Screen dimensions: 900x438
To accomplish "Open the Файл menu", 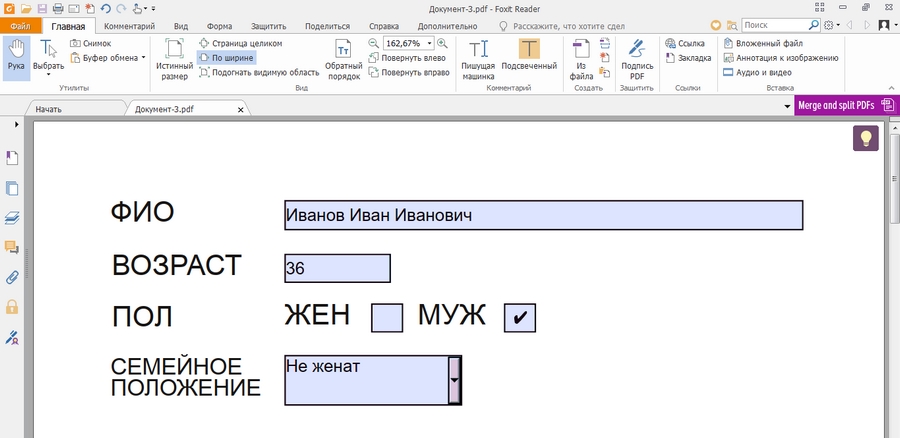I will pos(21,26).
